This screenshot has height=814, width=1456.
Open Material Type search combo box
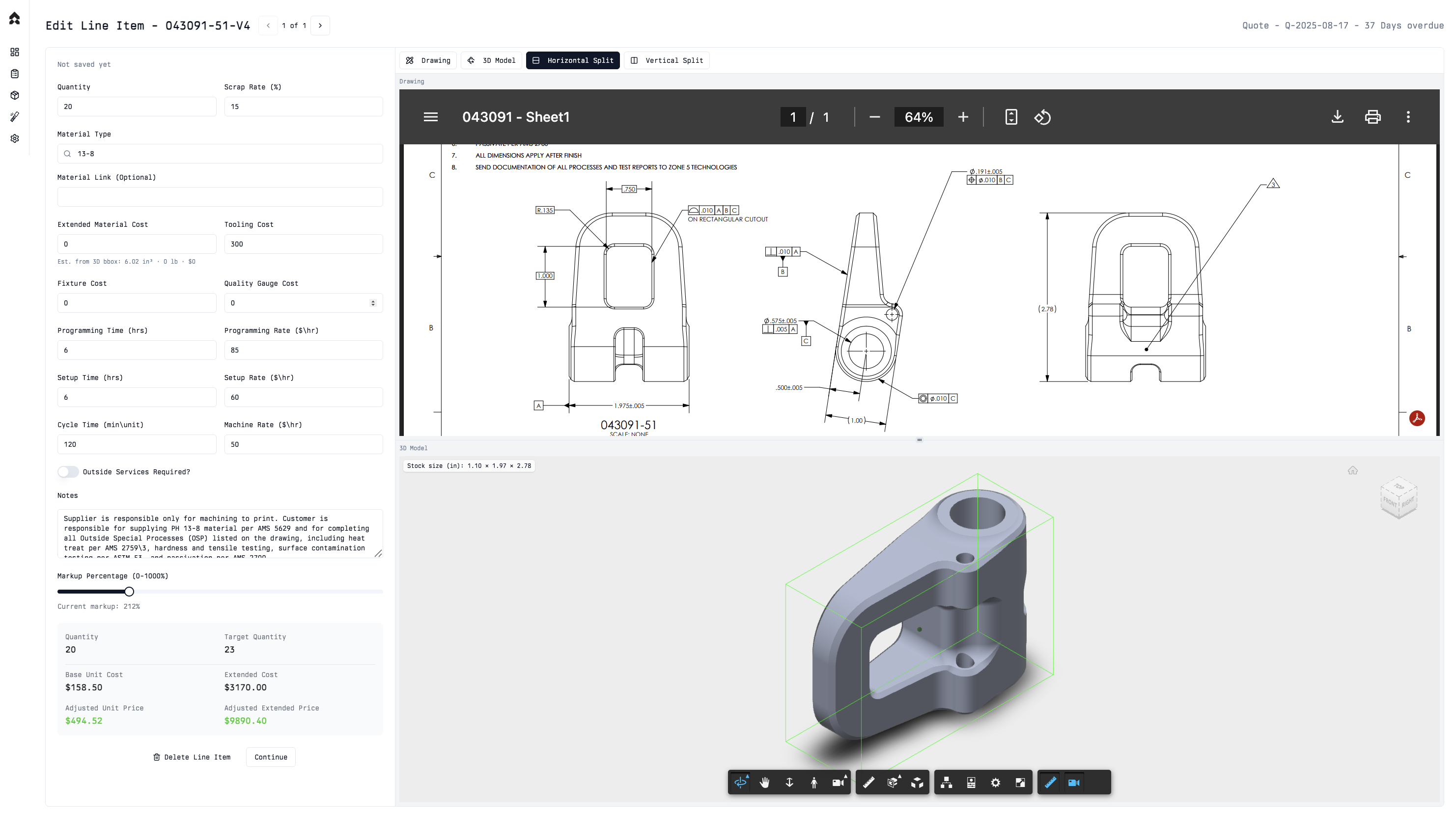(220, 154)
